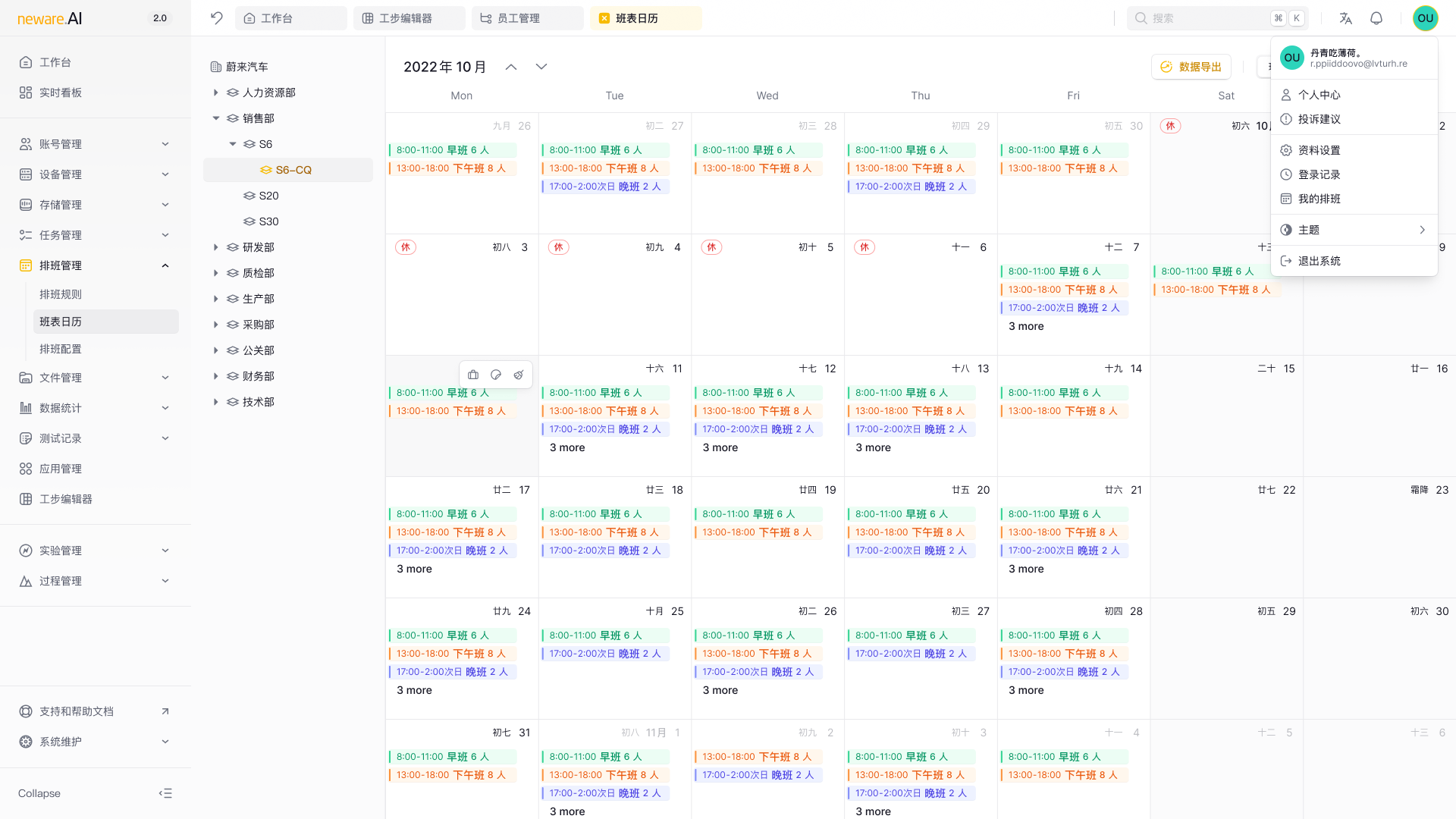
Task: Open 排班配置 submenu item
Action: click(106, 349)
